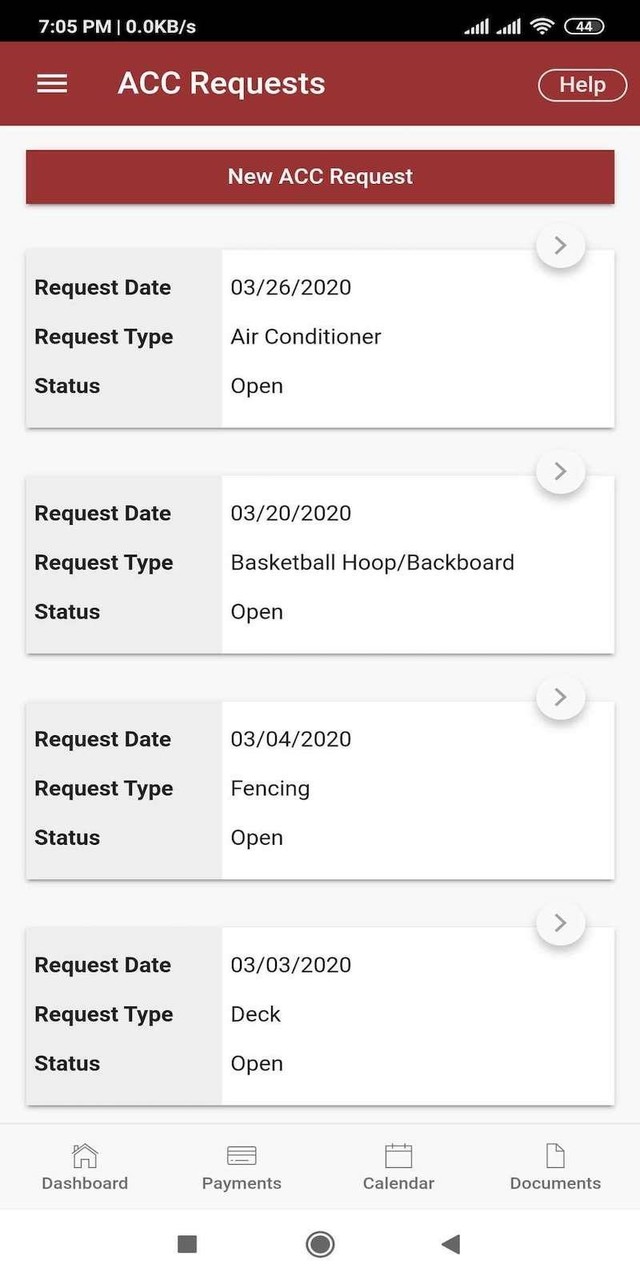
Task: Open the Documents section
Action: [x=554, y=1165]
